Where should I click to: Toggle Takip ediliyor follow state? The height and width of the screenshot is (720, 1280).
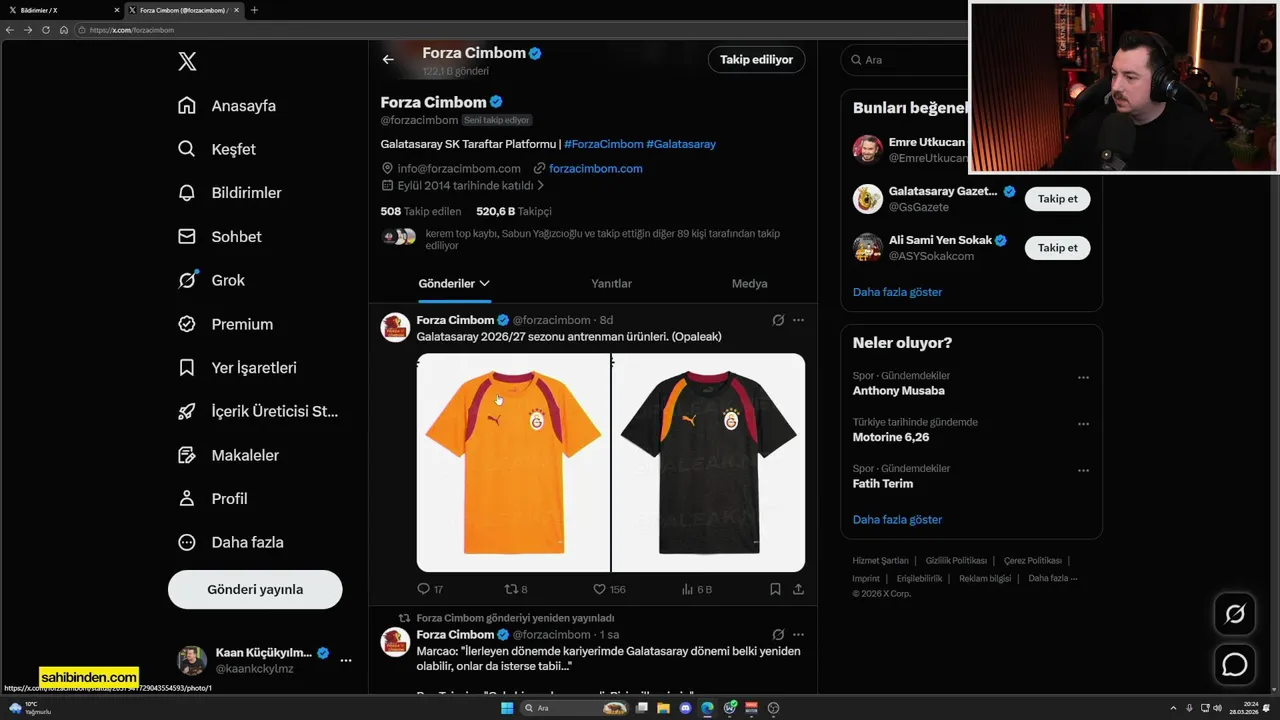click(756, 59)
